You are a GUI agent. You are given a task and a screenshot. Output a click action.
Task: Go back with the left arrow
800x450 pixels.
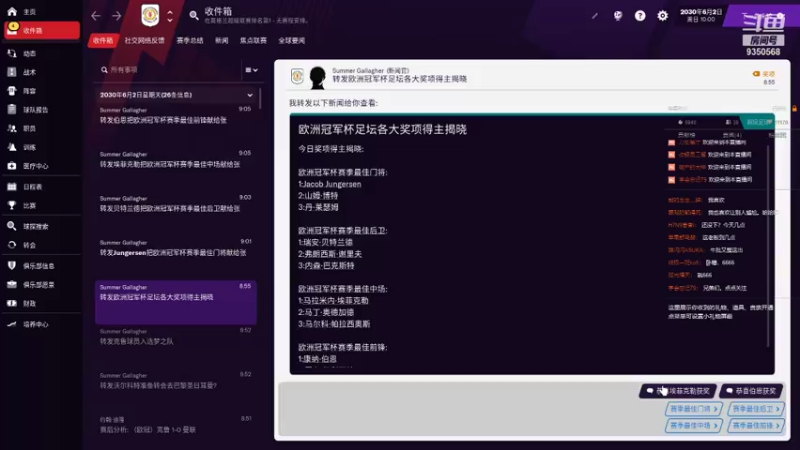96,16
